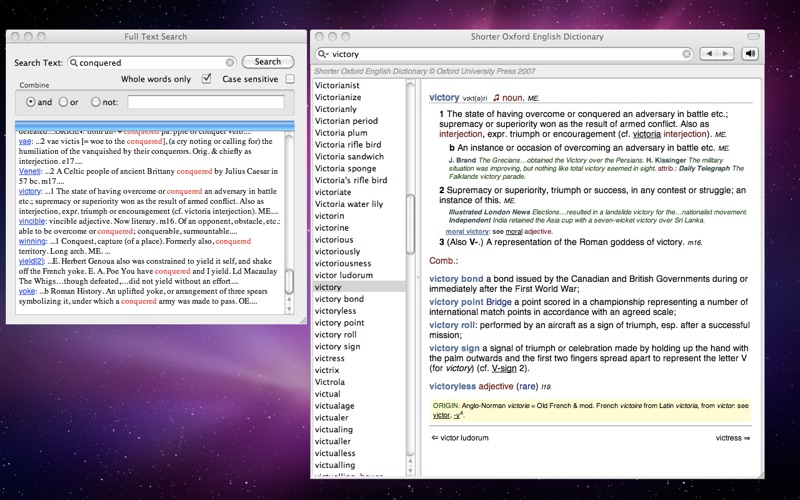Select the 'or' combine option
This screenshot has height=500, width=800.
coord(63,102)
